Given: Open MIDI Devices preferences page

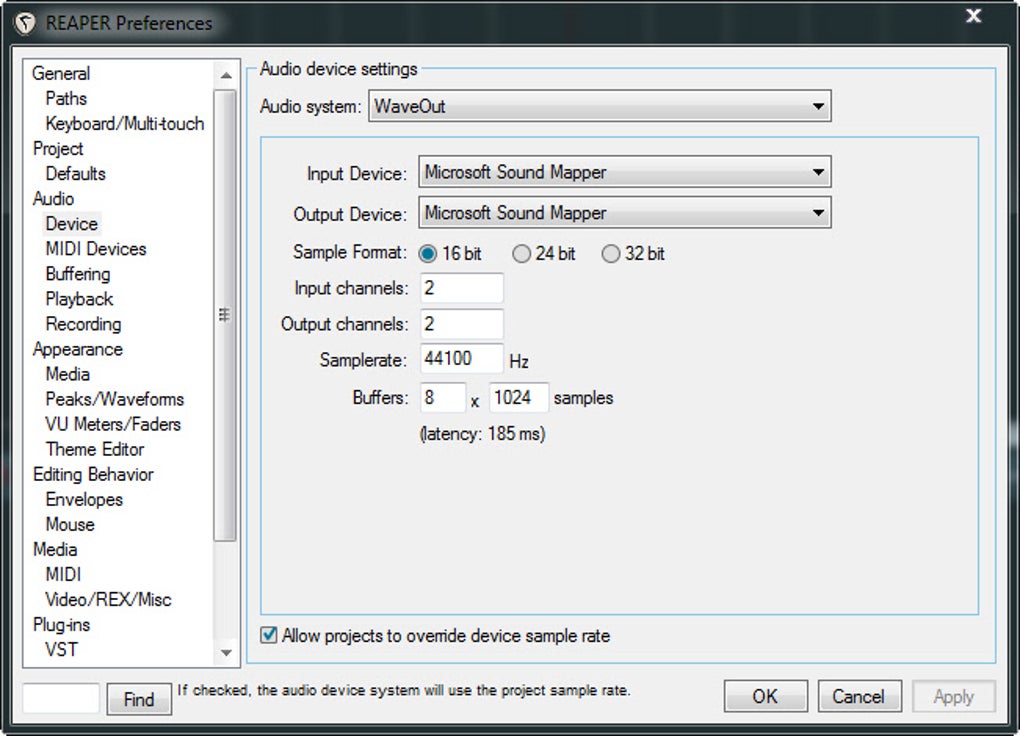Looking at the screenshot, I should point(96,249).
